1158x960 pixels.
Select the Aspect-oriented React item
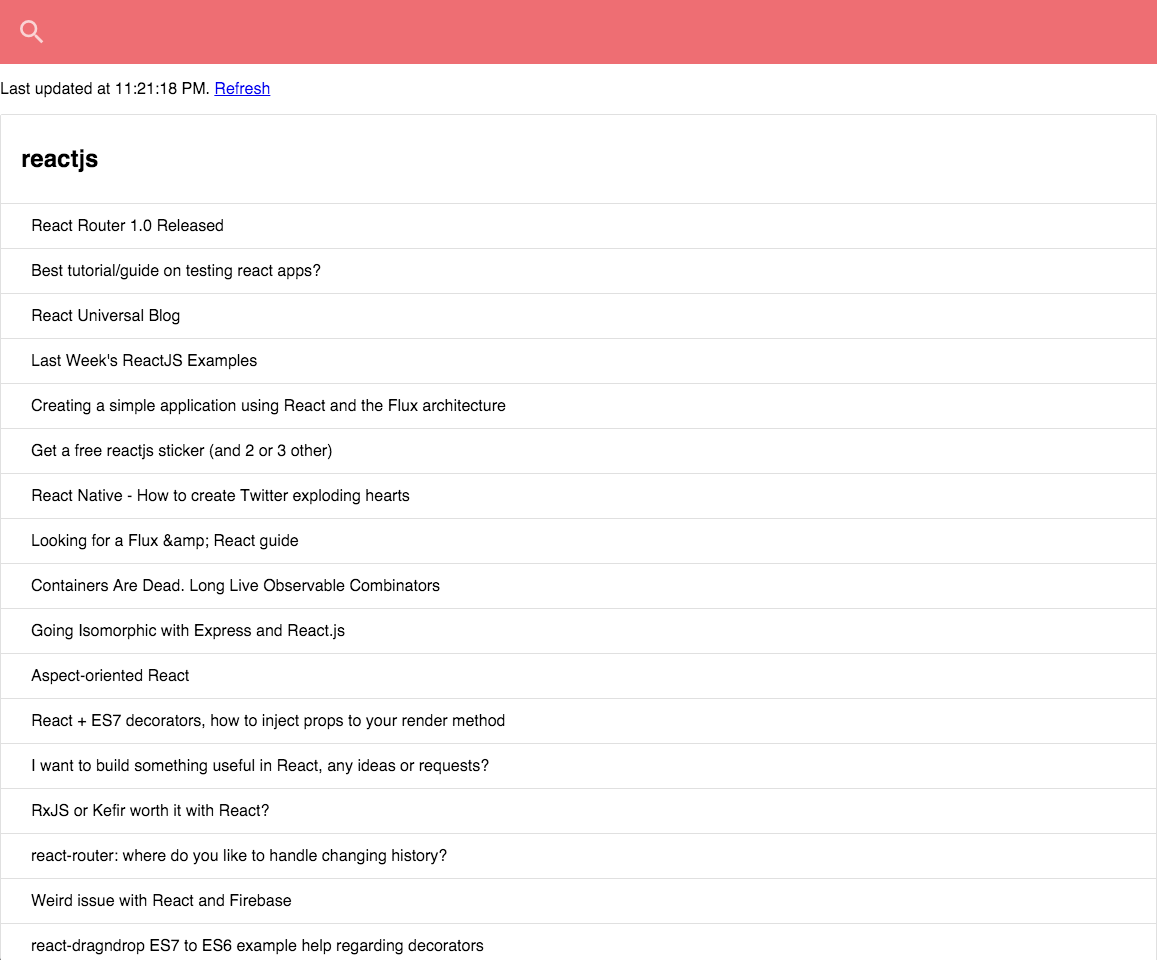(x=578, y=676)
